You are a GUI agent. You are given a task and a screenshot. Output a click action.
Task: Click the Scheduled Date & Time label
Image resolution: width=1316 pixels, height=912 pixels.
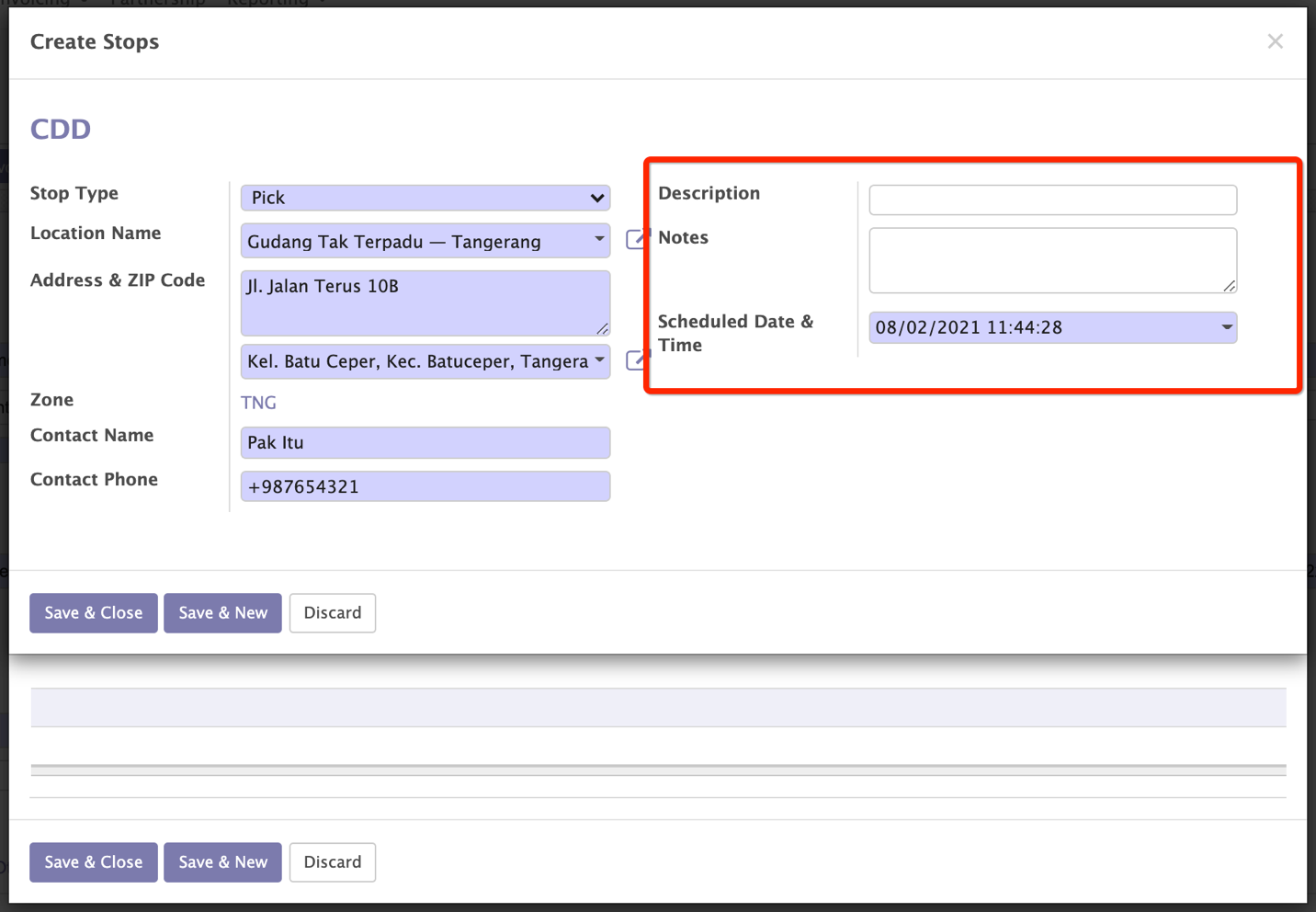[x=735, y=333]
